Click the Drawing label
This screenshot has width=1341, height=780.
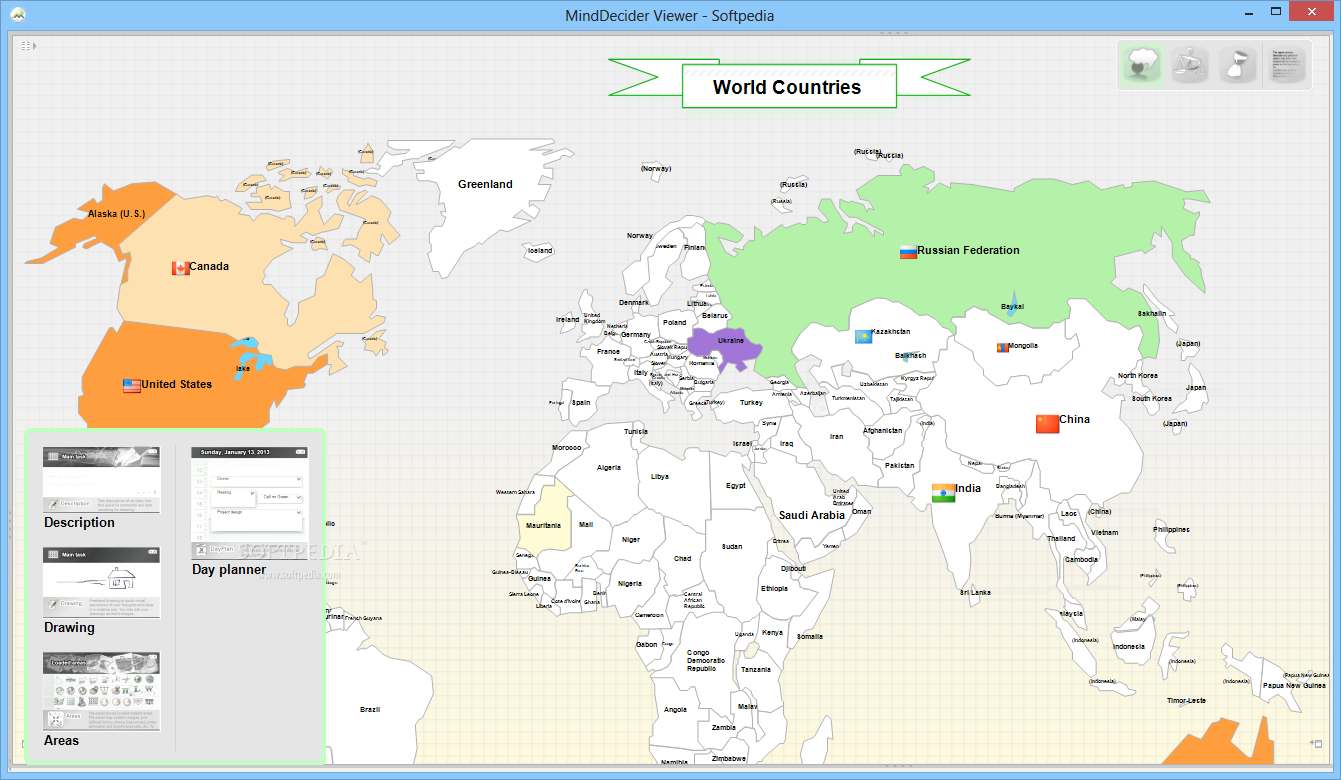(69, 627)
